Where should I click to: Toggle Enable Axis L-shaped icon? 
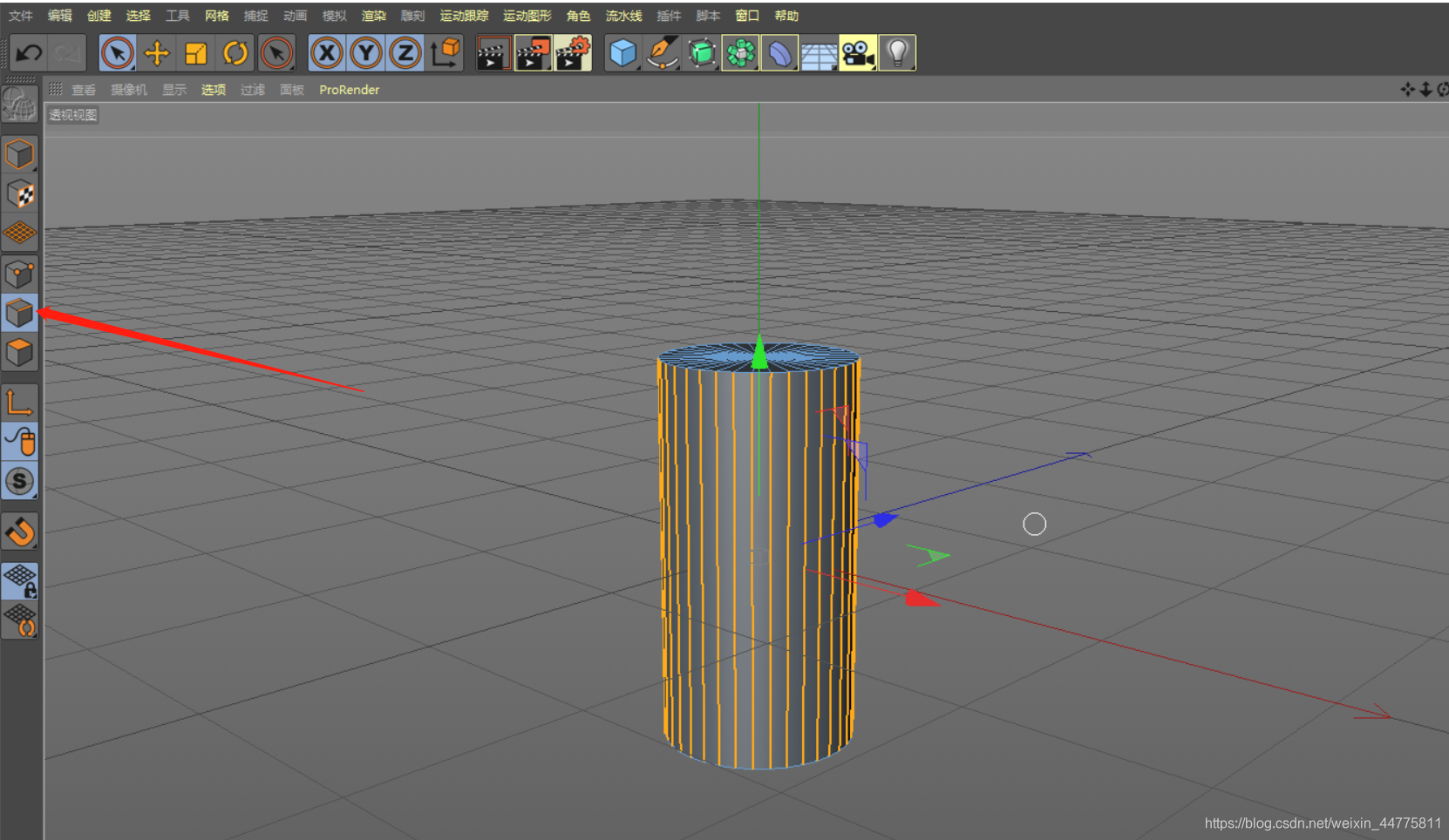(19, 403)
